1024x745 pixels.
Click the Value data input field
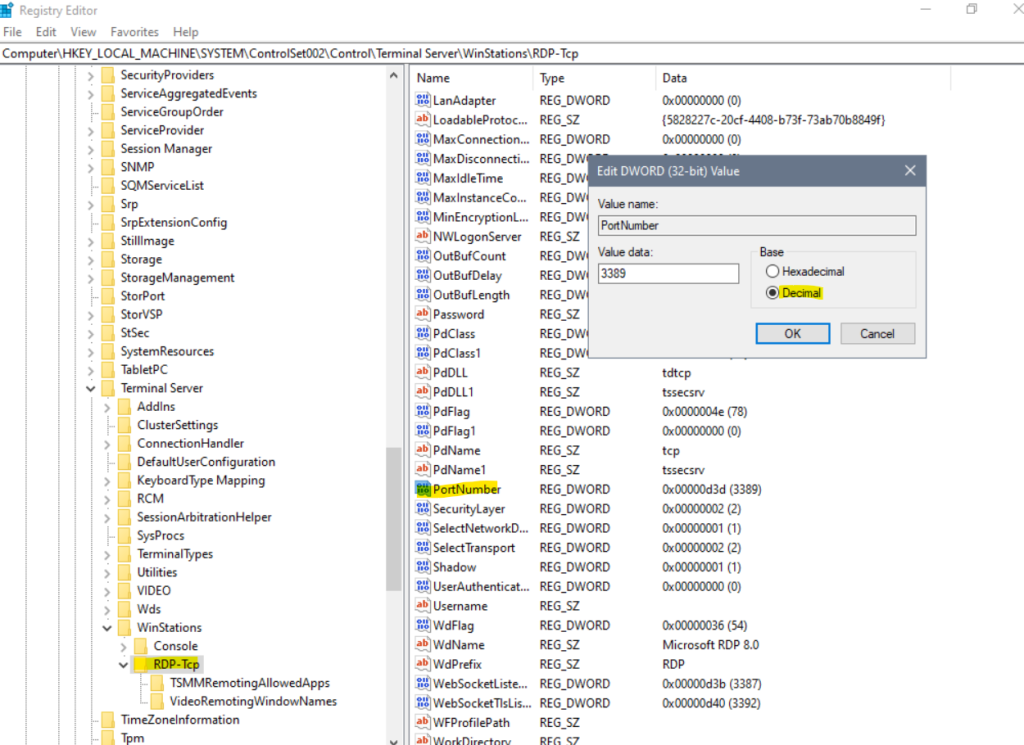(667, 273)
